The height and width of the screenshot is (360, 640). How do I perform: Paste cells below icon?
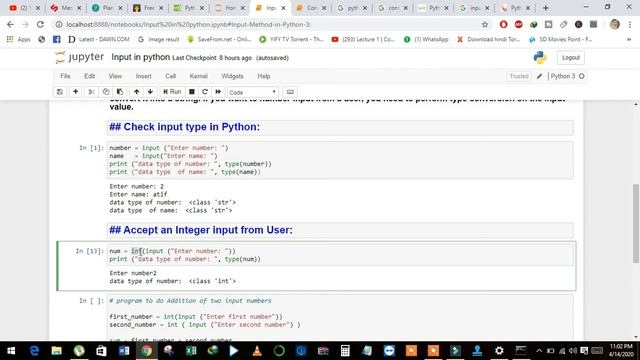click(120, 92)
